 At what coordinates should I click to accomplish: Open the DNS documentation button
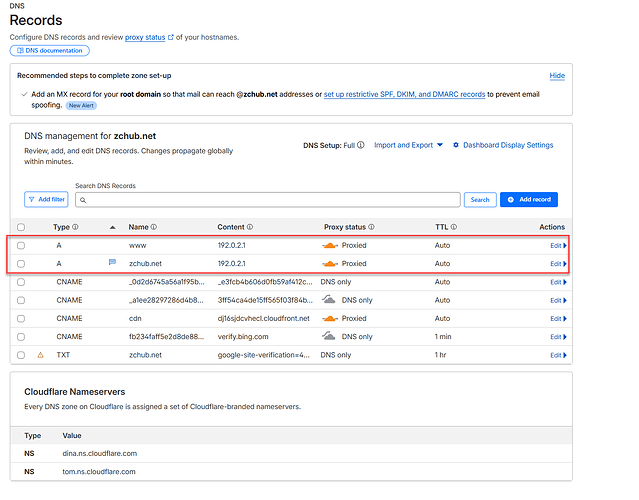click(x=50, y=51)
